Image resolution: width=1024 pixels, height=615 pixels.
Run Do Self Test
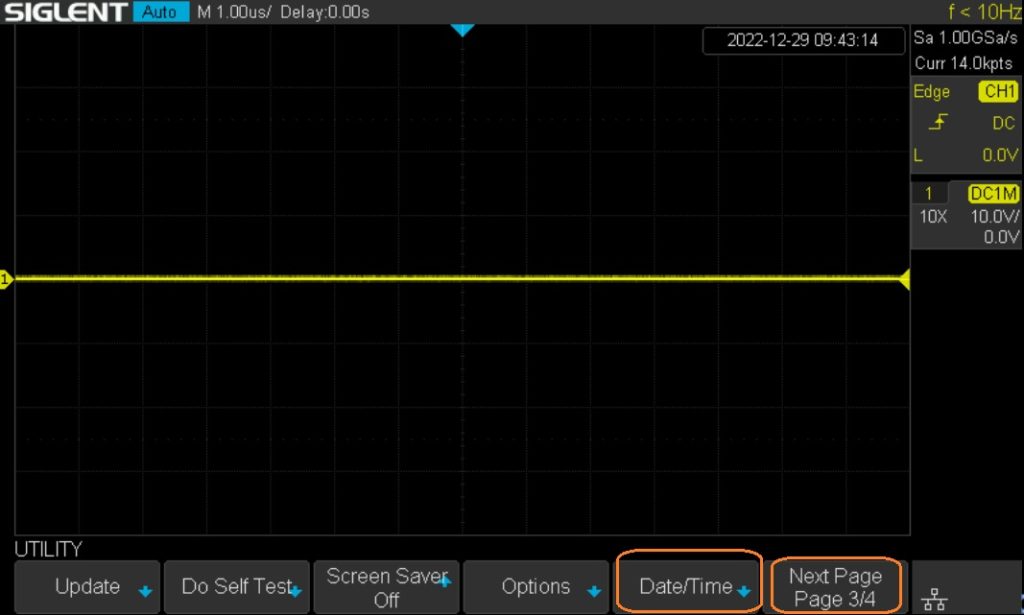coord(236,587)
